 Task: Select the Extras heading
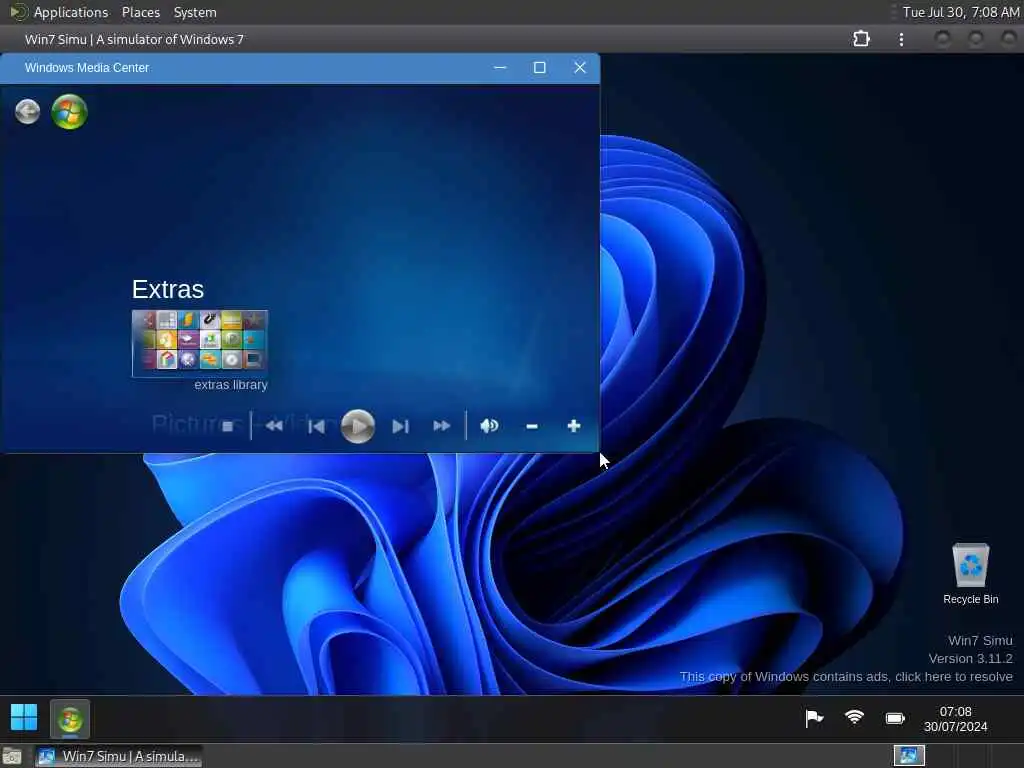[x=168, y=289]
